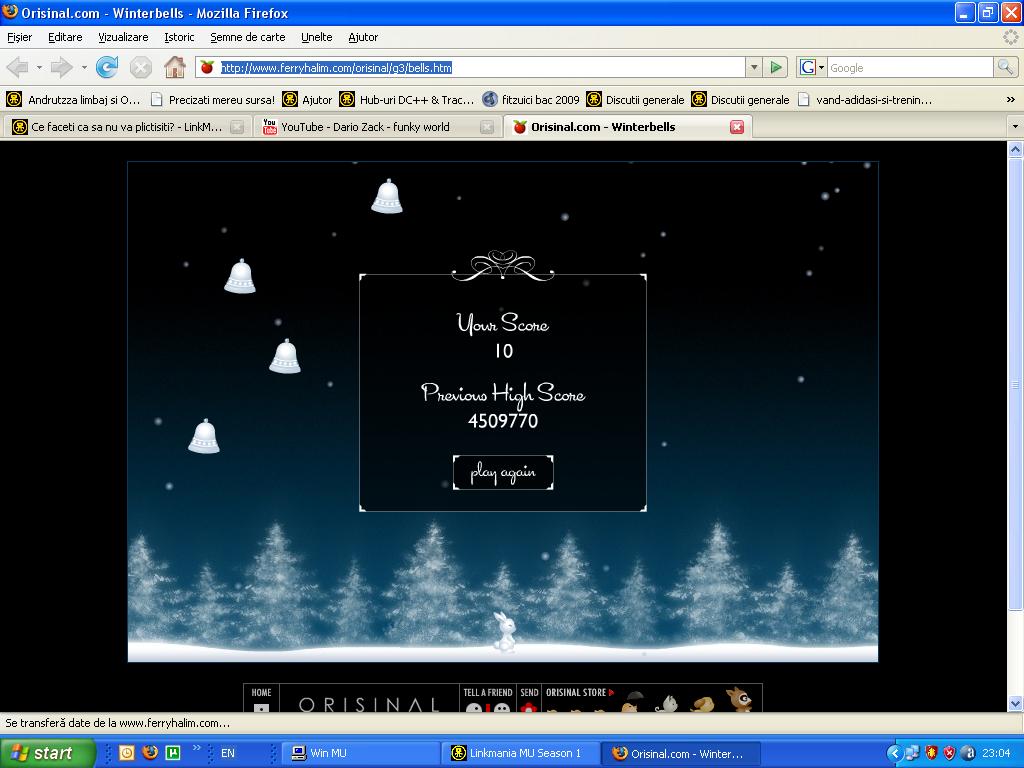Click the EN language indicator
This screenshot has height=768, width=1024.
click(227, 753)
